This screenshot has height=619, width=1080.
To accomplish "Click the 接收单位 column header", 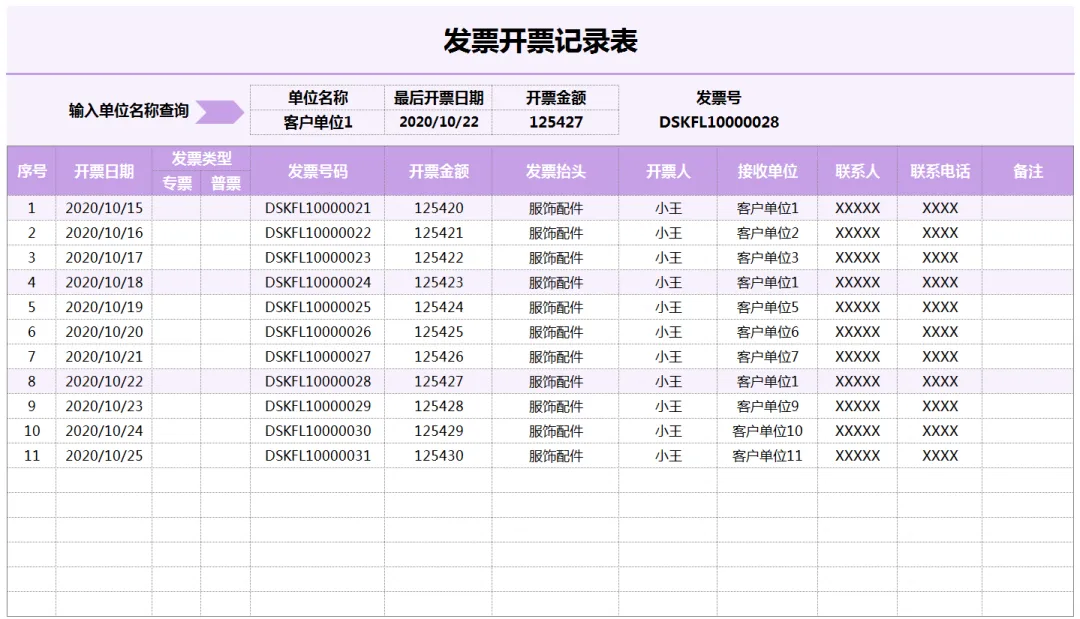I will pyautogui.click(x=767, y=171).
